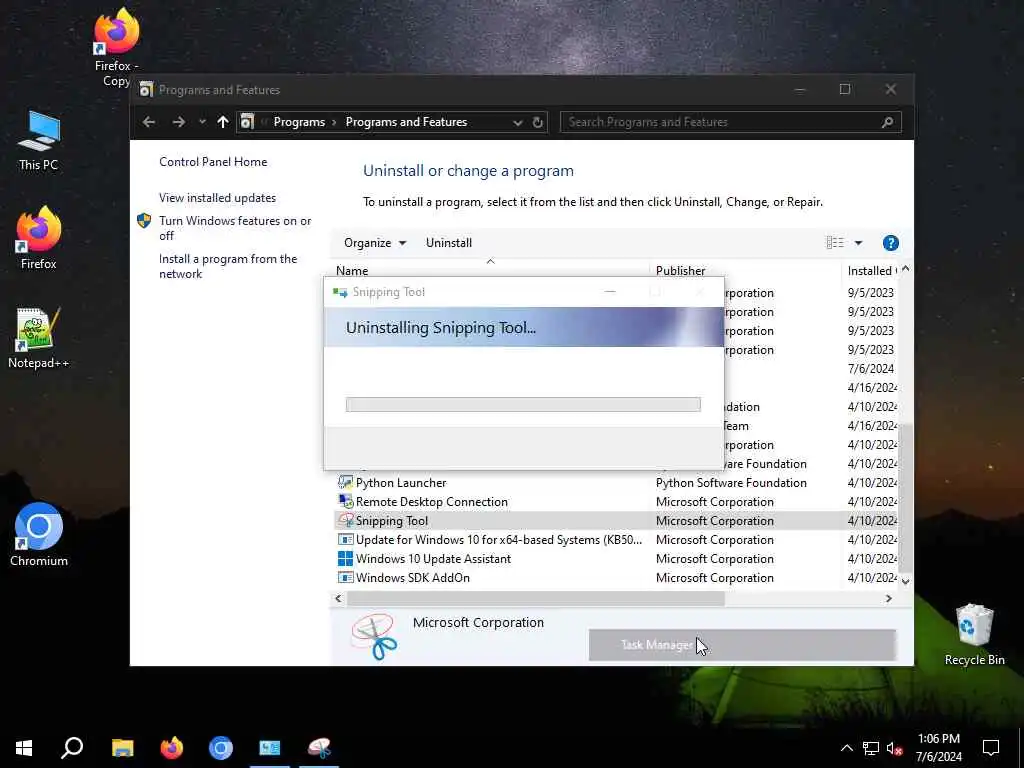Maximize the Programs and Features window
Viewport: 1024px width, 768px height.
845,89
